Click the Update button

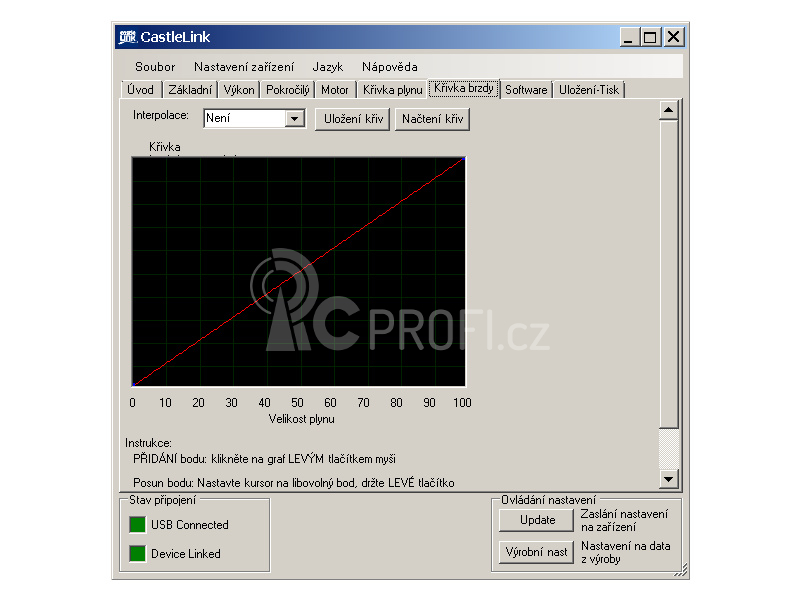click(x=537, y=520)
